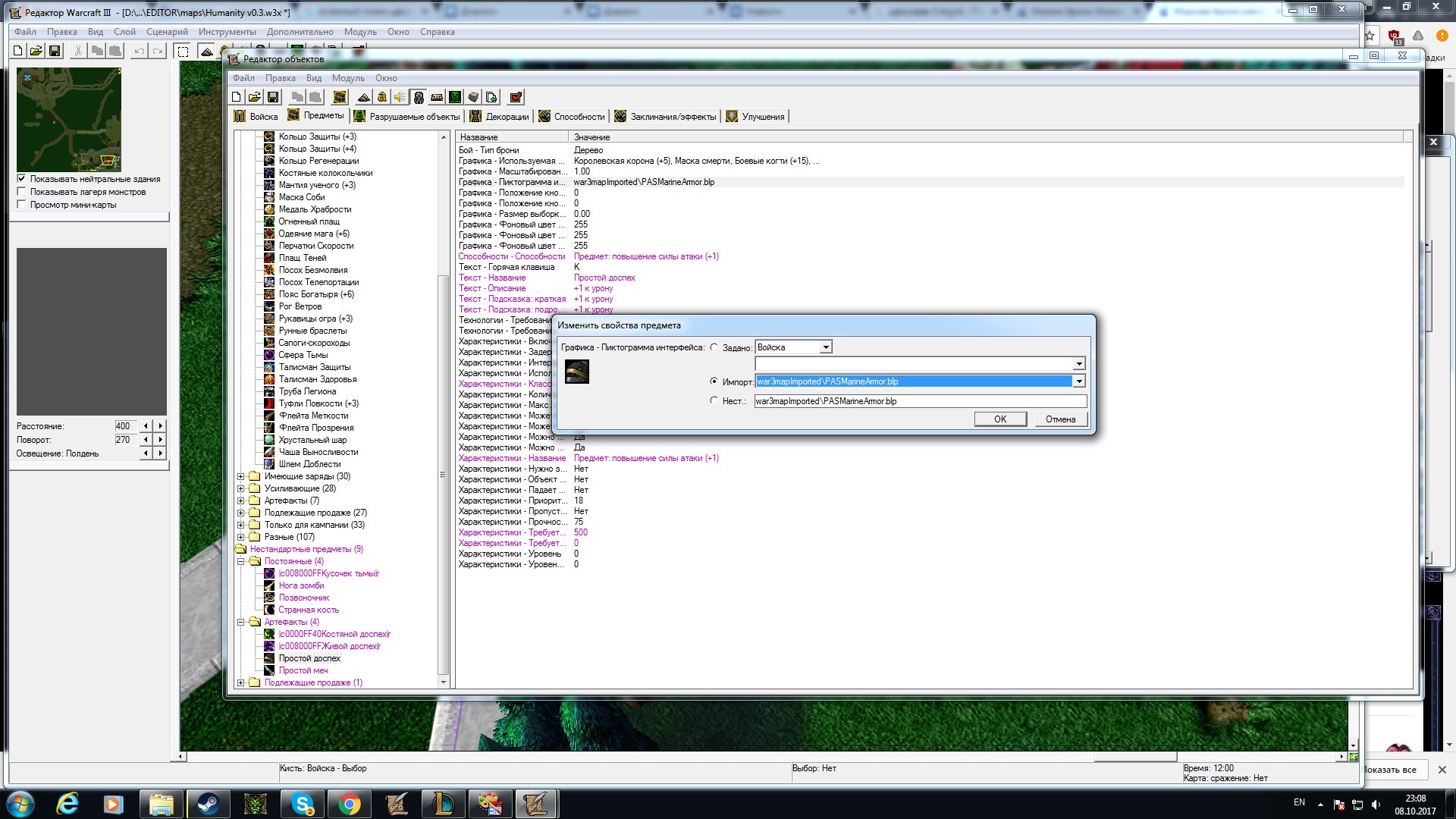The image size is (1456, 819).
Task: Save map with main editor floppy icon
Action: 55,51
